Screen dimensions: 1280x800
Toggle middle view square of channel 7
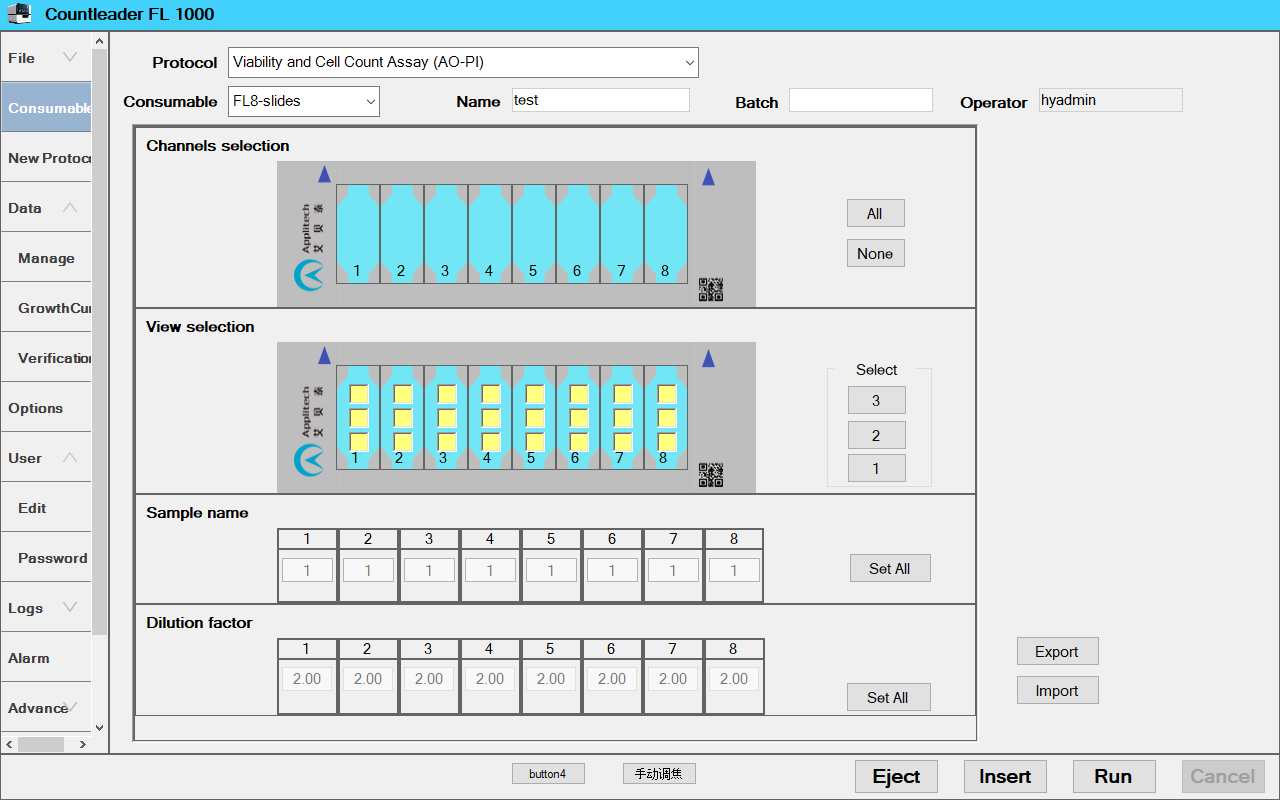click(623, 418)
